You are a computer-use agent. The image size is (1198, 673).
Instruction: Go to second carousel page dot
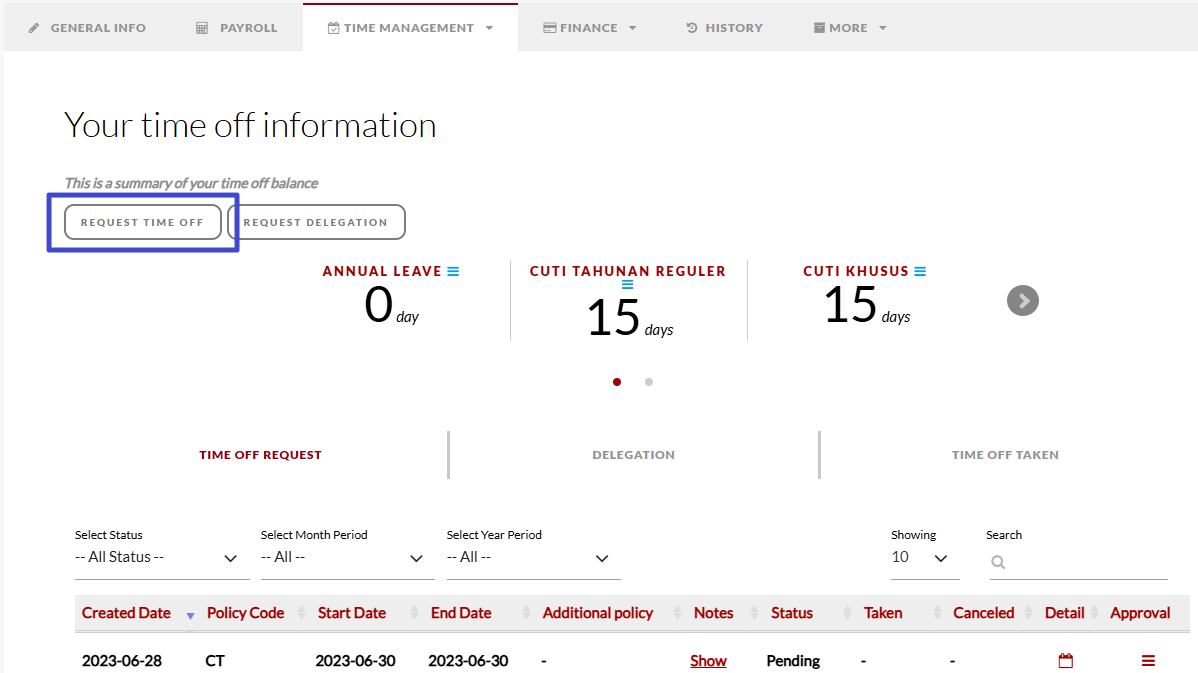(x=649, y=382)
